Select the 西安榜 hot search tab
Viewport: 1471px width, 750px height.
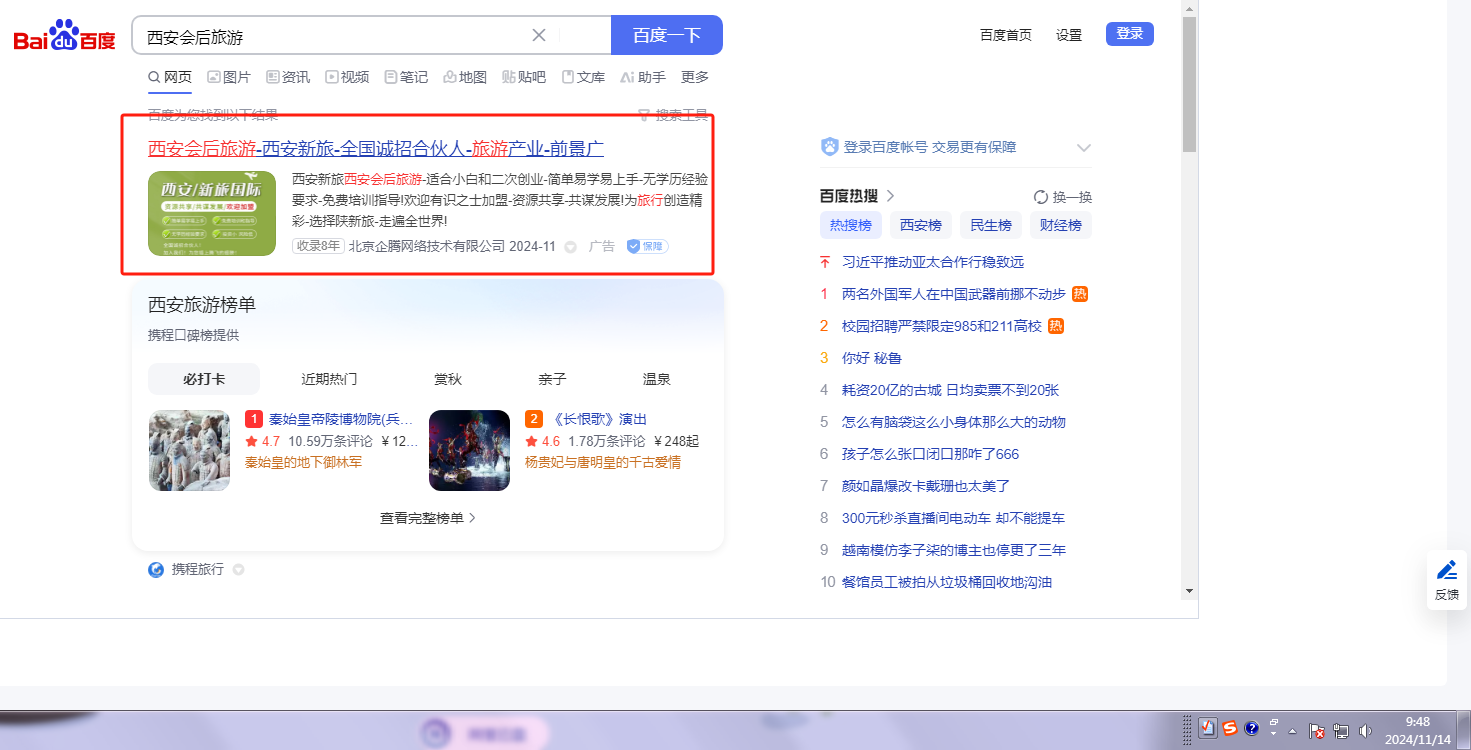[x=920, y=225]
